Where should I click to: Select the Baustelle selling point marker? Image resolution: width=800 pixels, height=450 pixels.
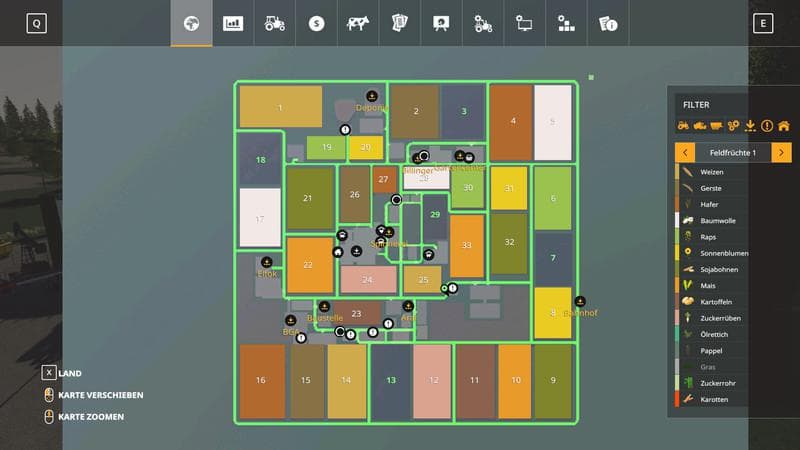[324, 307]
